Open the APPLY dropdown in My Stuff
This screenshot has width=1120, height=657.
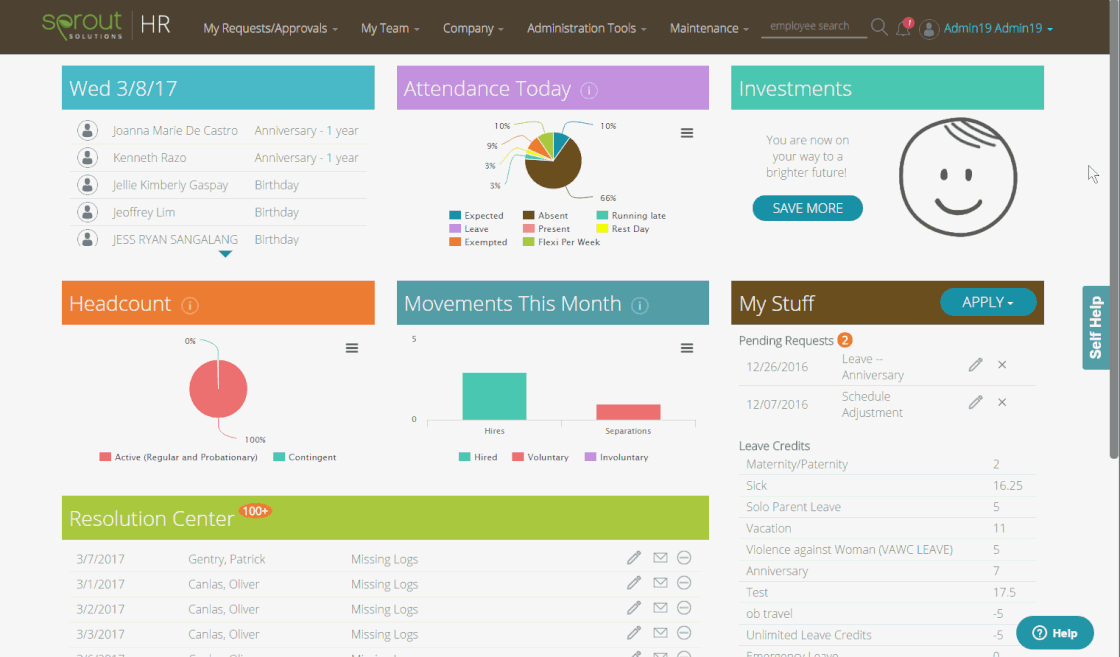click(x=988, y=301)
